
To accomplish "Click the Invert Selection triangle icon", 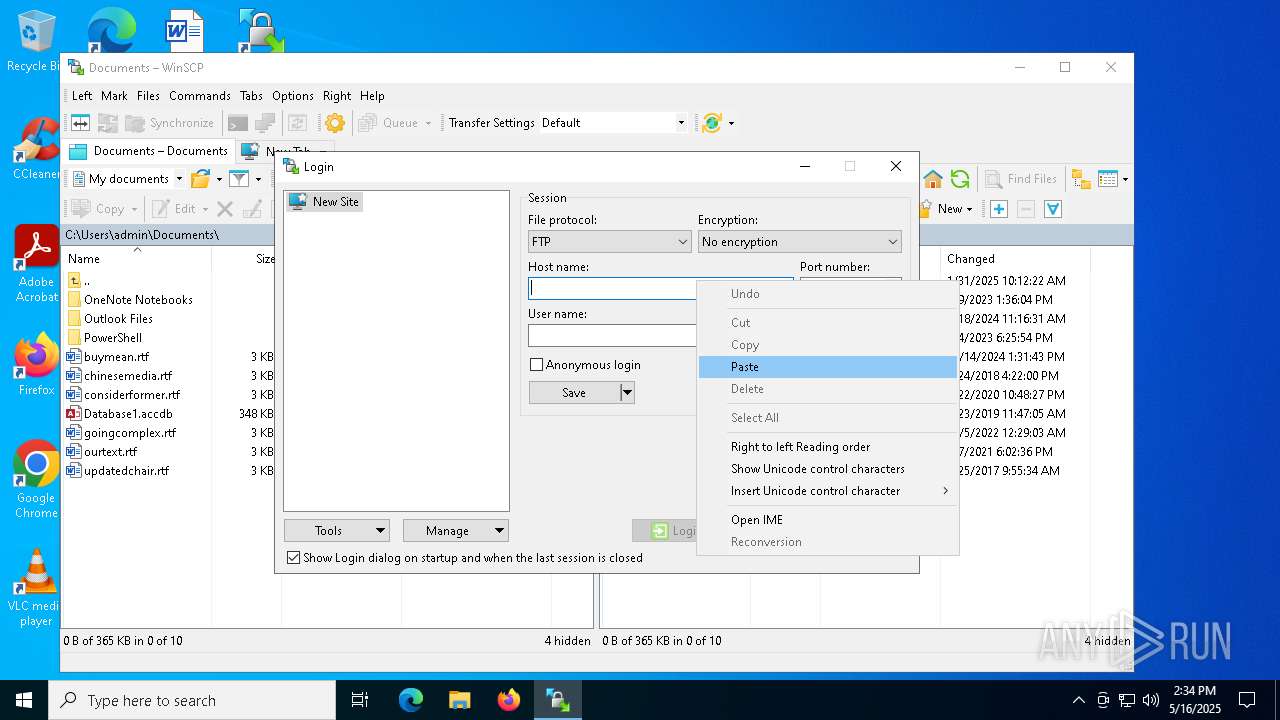I will click(x=1053, y=209).
